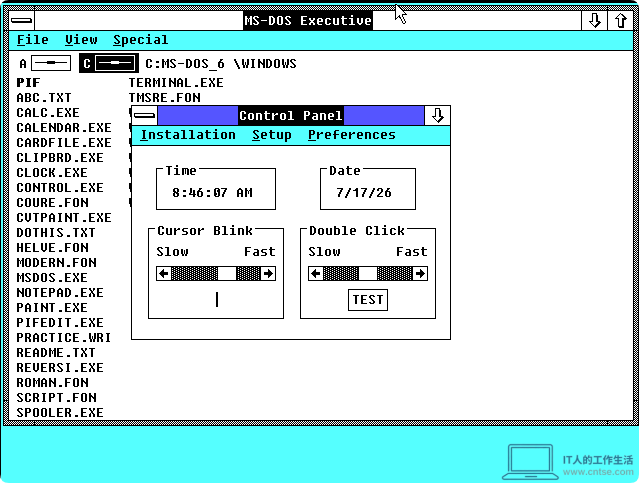Open the Preferences menu
This screenshot has width=639, height=483.
[x=352, y=135]
